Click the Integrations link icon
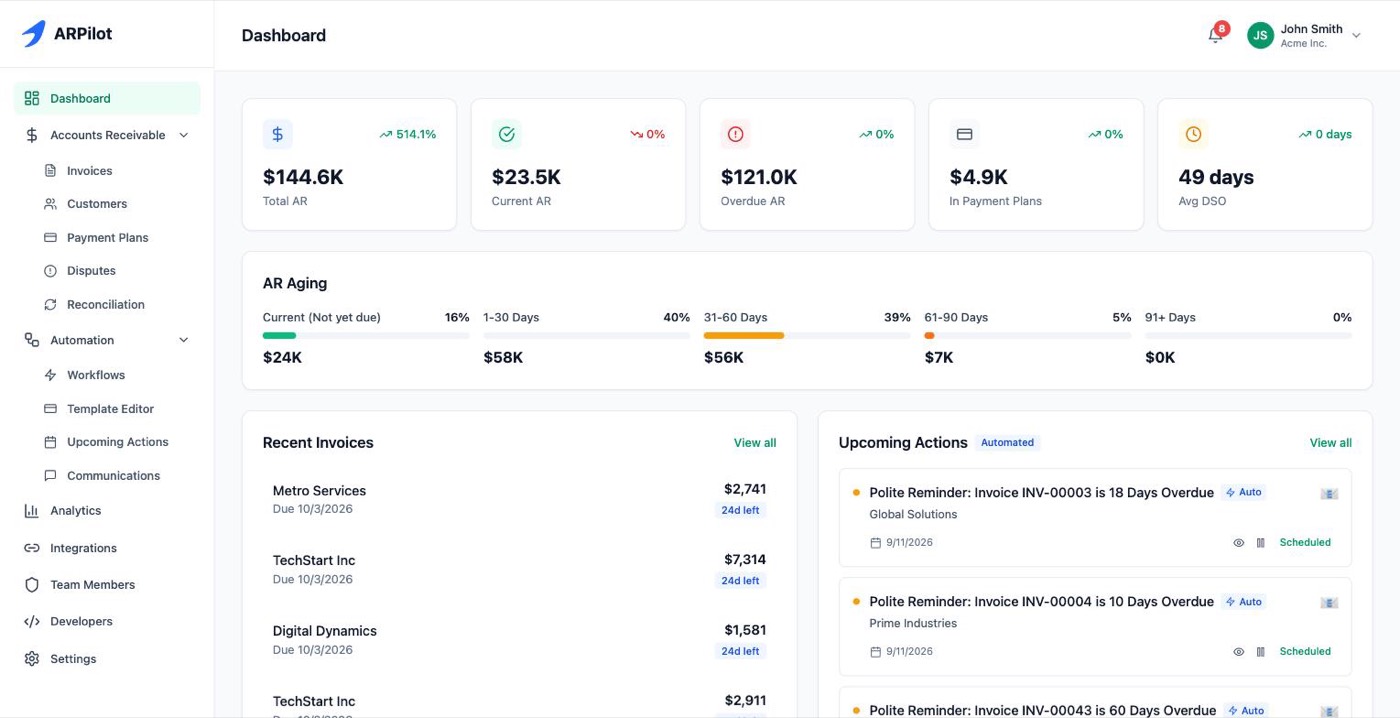Screen dimensions: 1400x718 (x=32, y=548)
